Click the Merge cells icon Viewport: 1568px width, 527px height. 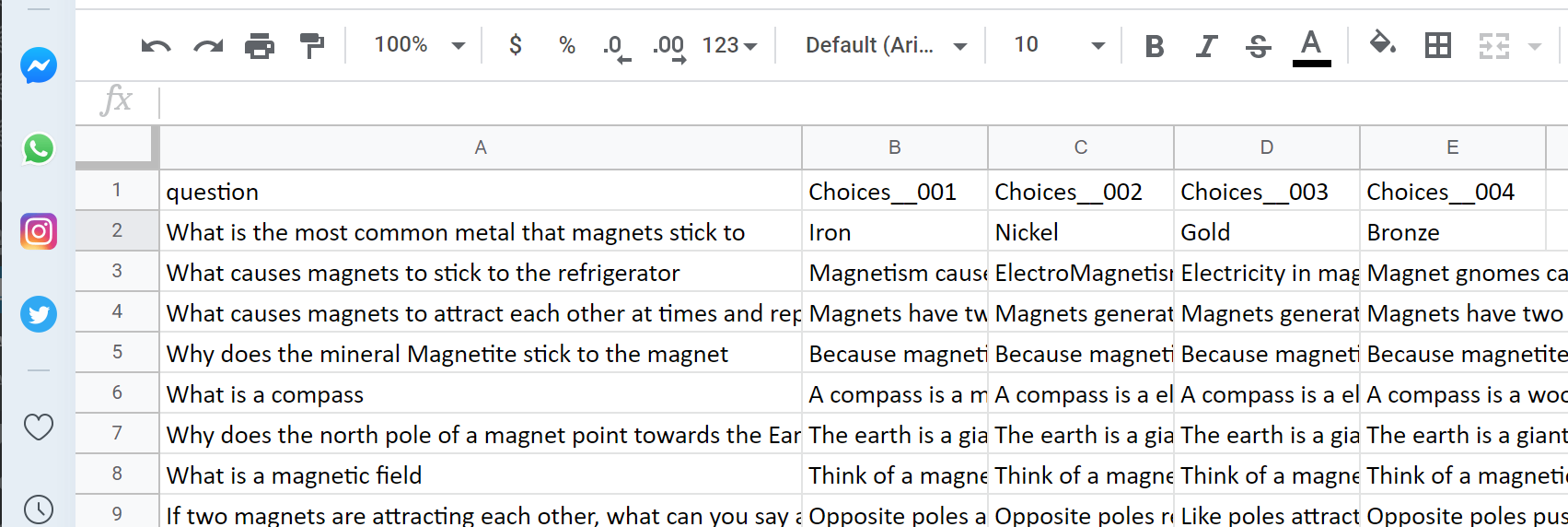point(1493,45)
